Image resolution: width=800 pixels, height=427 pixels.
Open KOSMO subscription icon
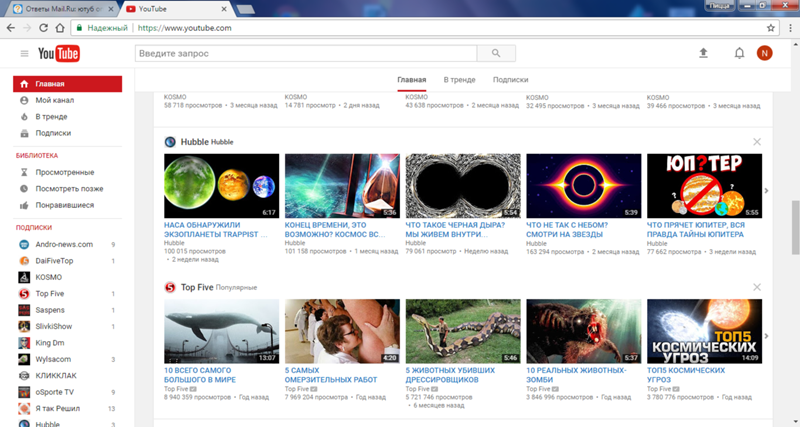24,277
